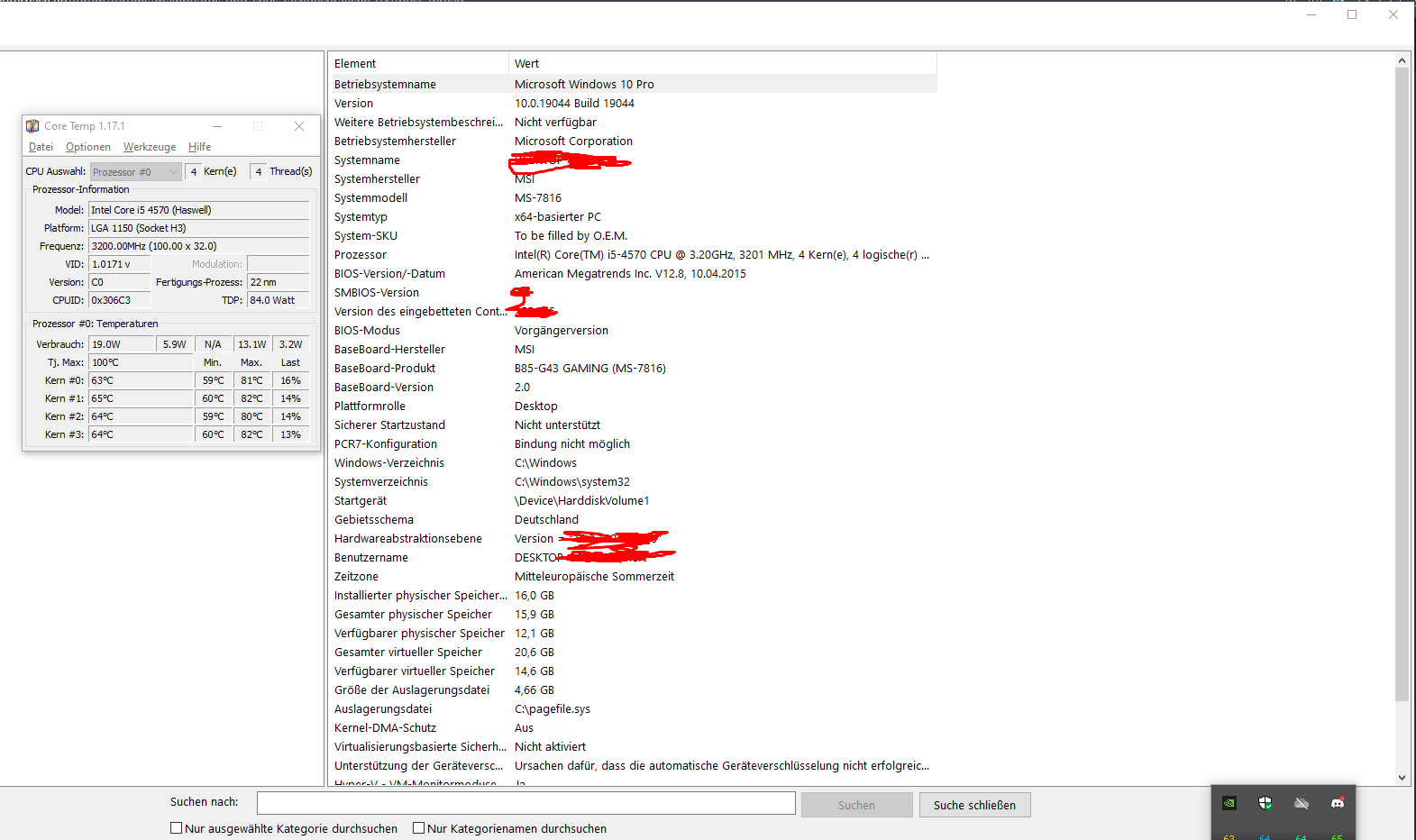Select the Plattformrolle Desktop row
The image size is (1416, 840).
click(x=633, y=406)
